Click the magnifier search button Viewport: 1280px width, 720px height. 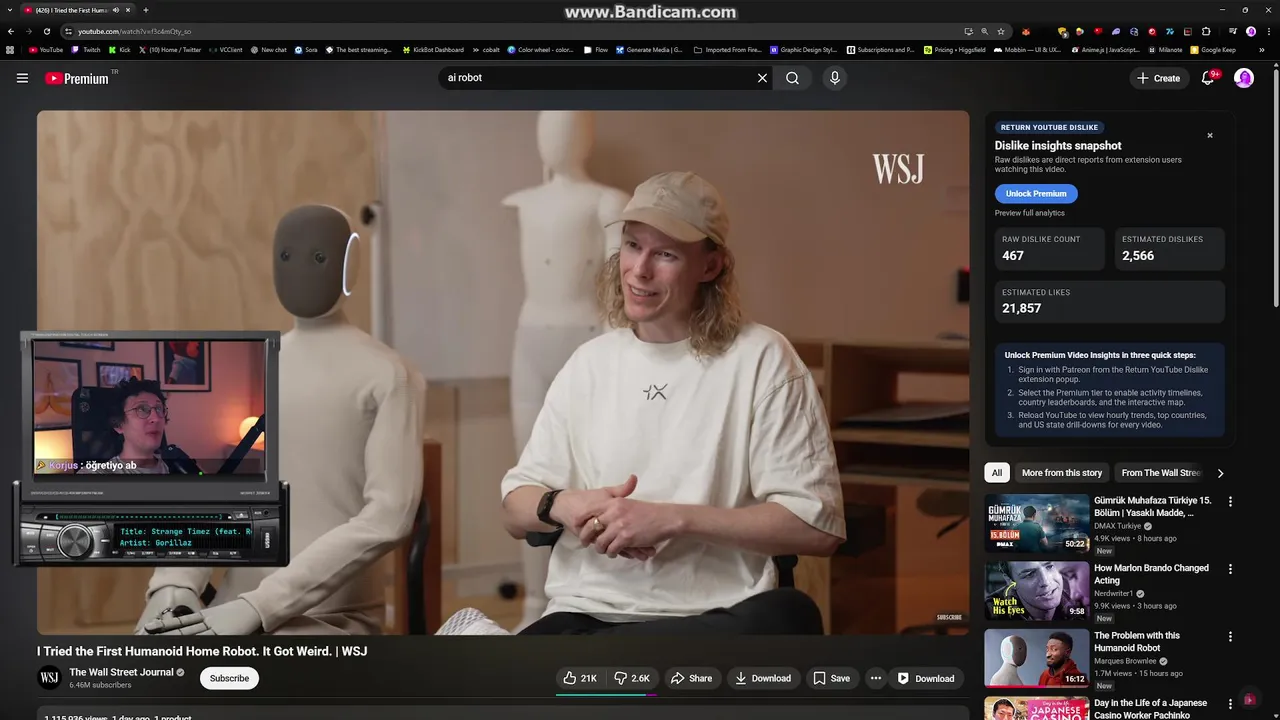pyautogui.click(x=792, y=78)
